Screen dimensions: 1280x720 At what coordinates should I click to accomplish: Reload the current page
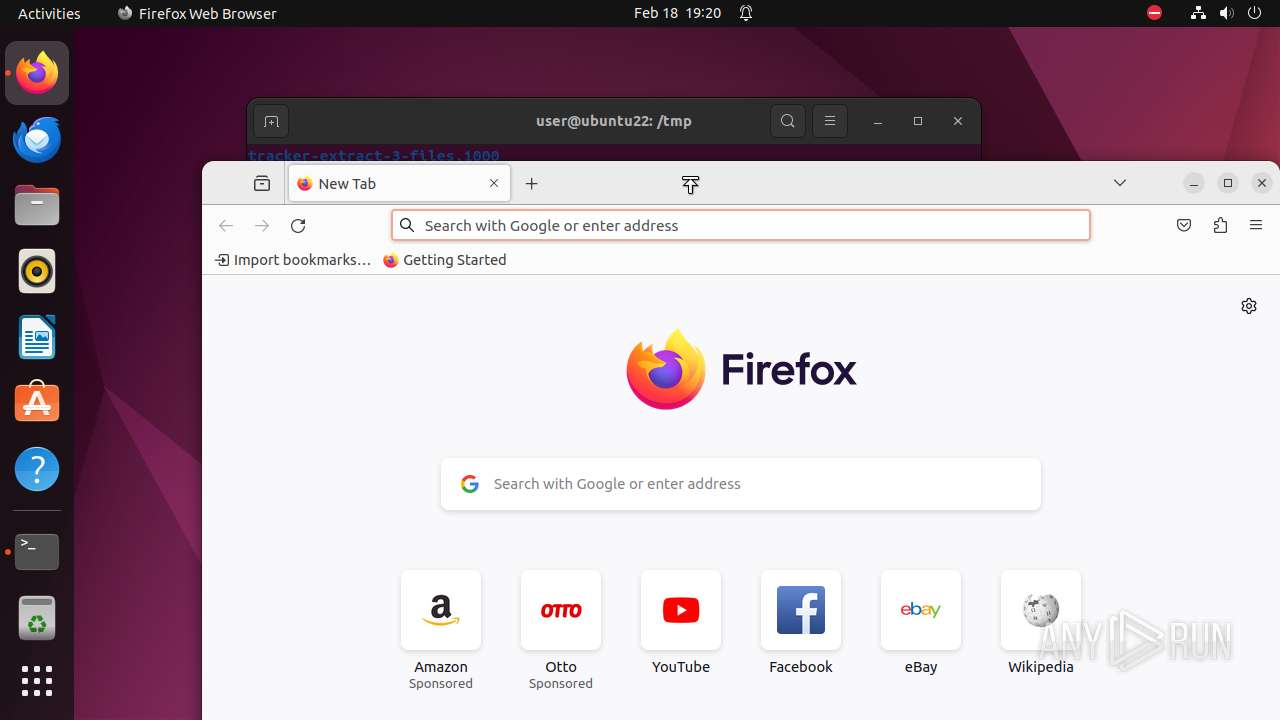click(298, 226)
